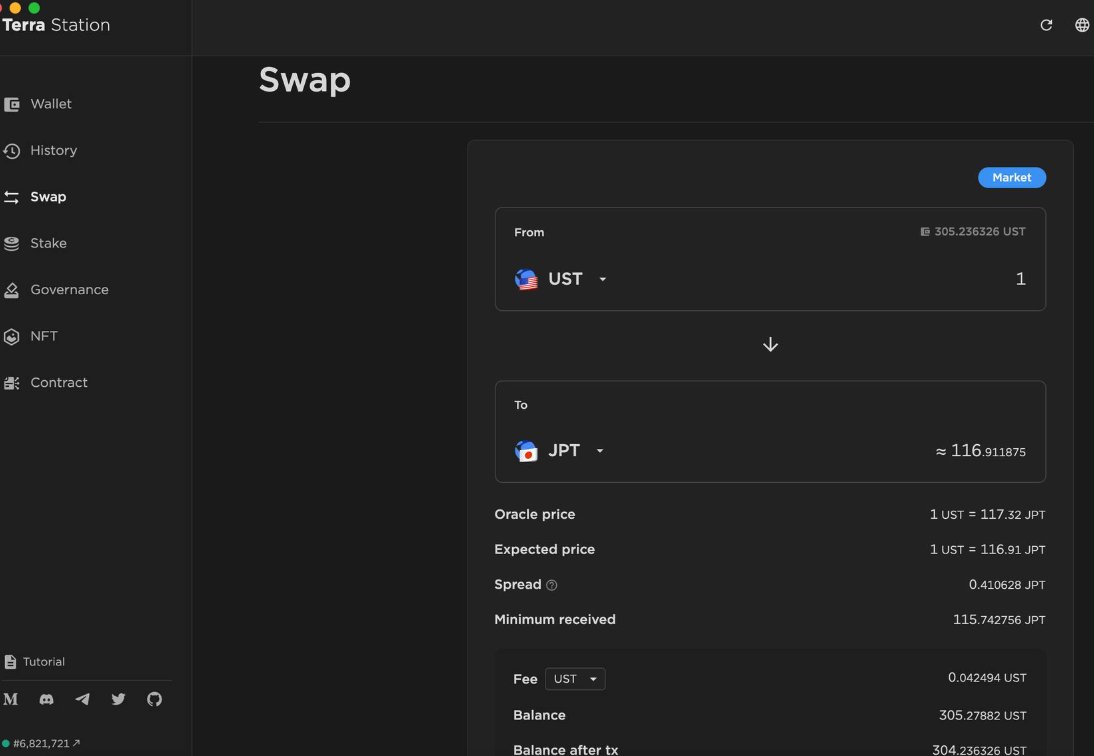Click the Terra Station logo
The height and width of the screenshot is (756, 1094).
pyautogui.click(x=56, y=25)
